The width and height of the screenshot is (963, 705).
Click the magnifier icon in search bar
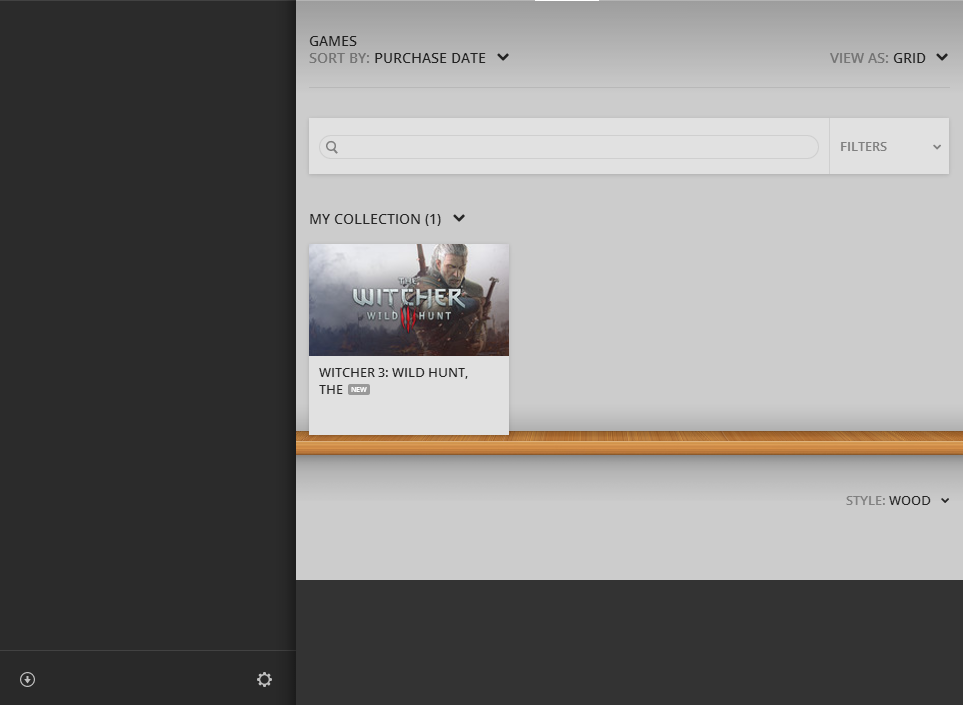tap(332, 147)
